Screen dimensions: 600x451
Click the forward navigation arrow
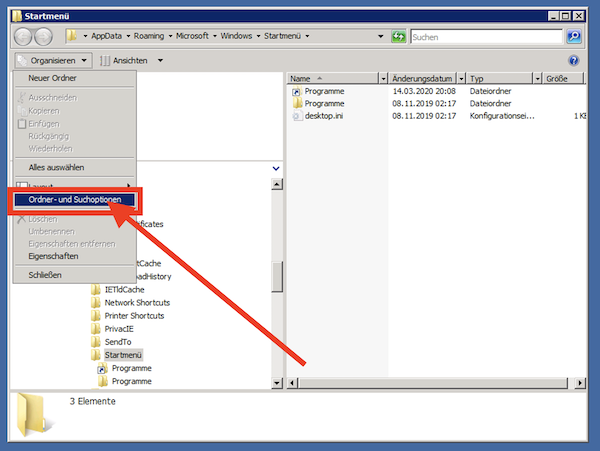click(45, 36)
